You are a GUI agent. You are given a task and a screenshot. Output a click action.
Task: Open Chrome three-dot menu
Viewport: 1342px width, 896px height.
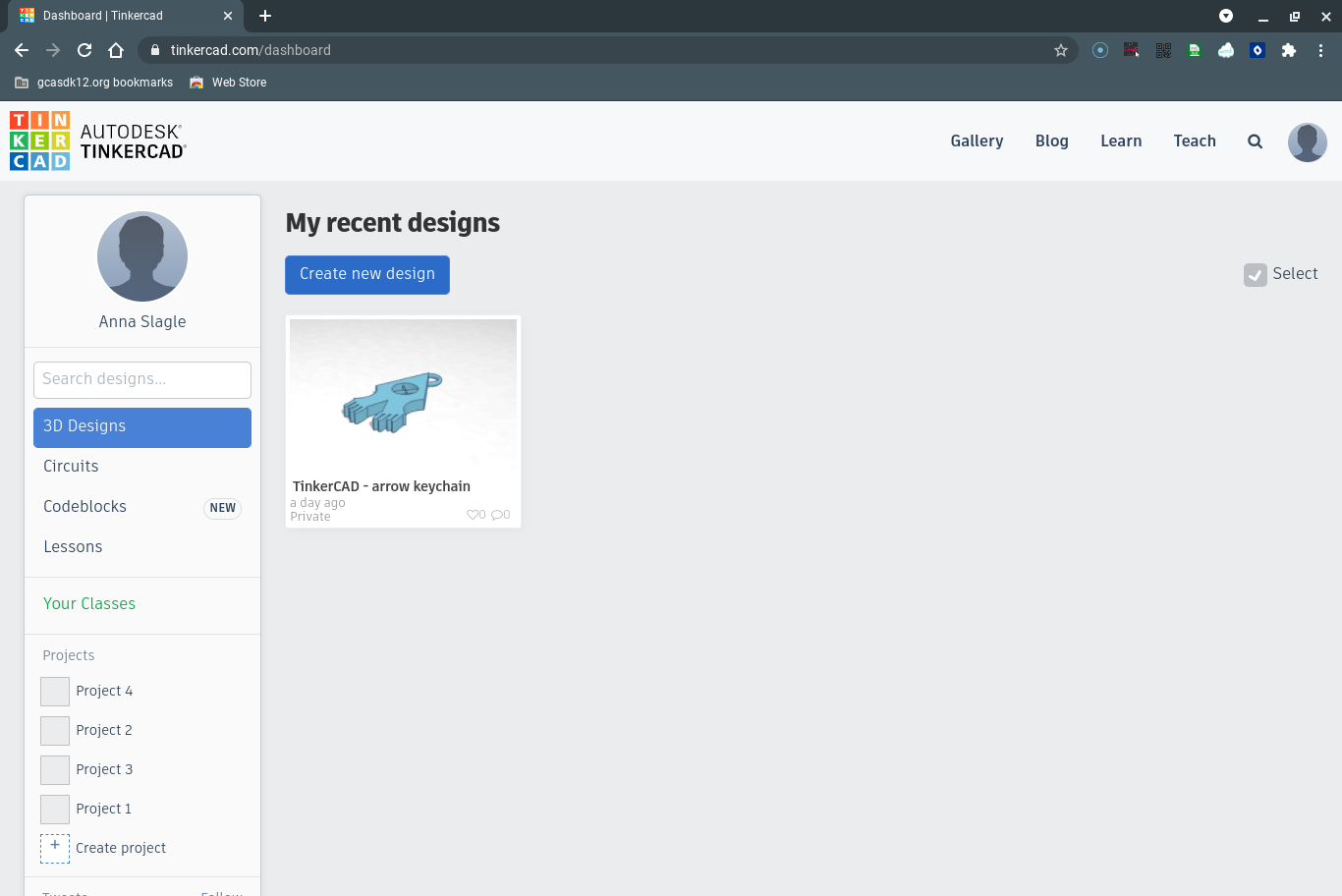(x=1321, y=50)
